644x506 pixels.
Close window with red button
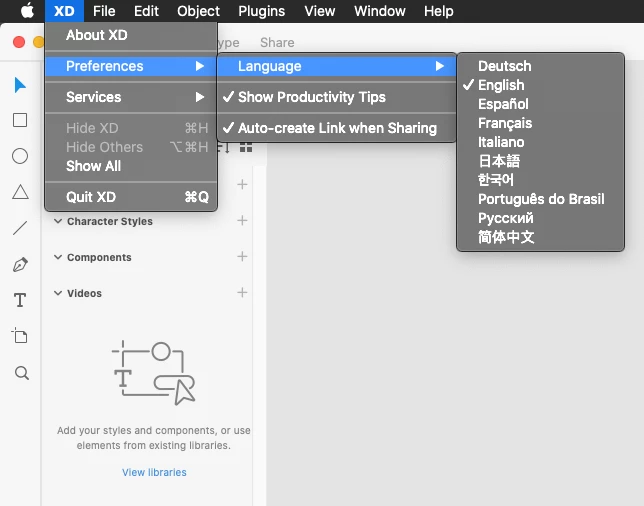click(19, 42)
